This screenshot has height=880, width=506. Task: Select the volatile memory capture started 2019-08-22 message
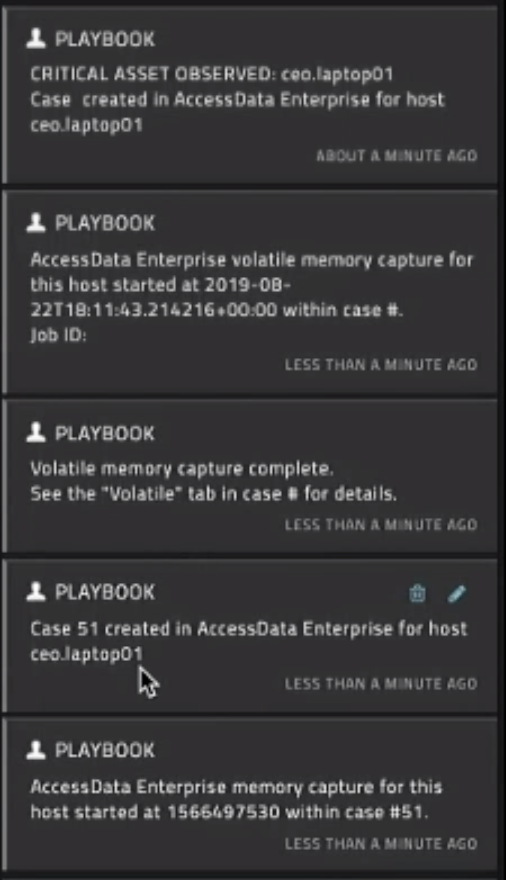click(252, 297)
